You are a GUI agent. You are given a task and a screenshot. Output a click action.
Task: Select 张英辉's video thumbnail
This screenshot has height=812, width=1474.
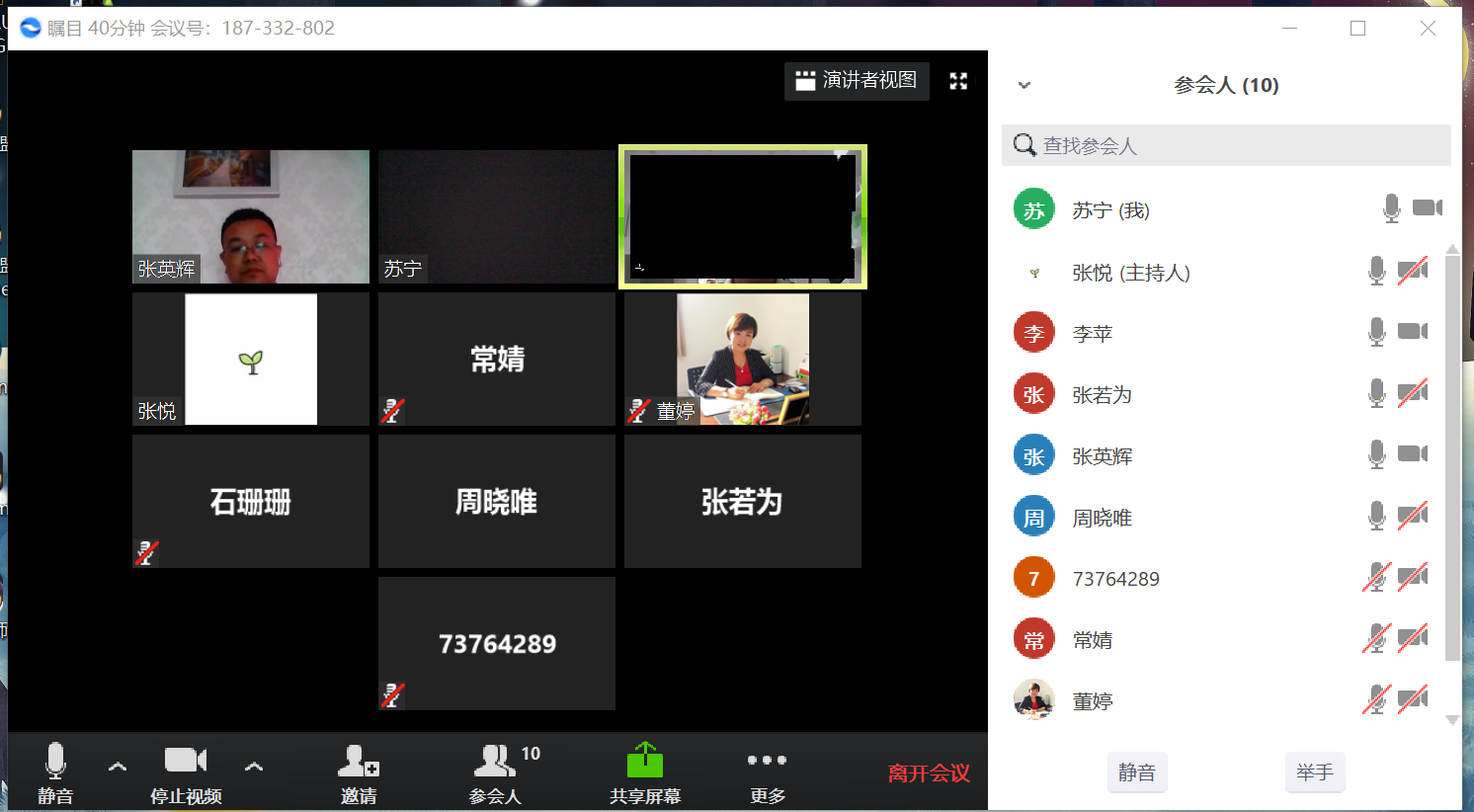click(251, 216)
